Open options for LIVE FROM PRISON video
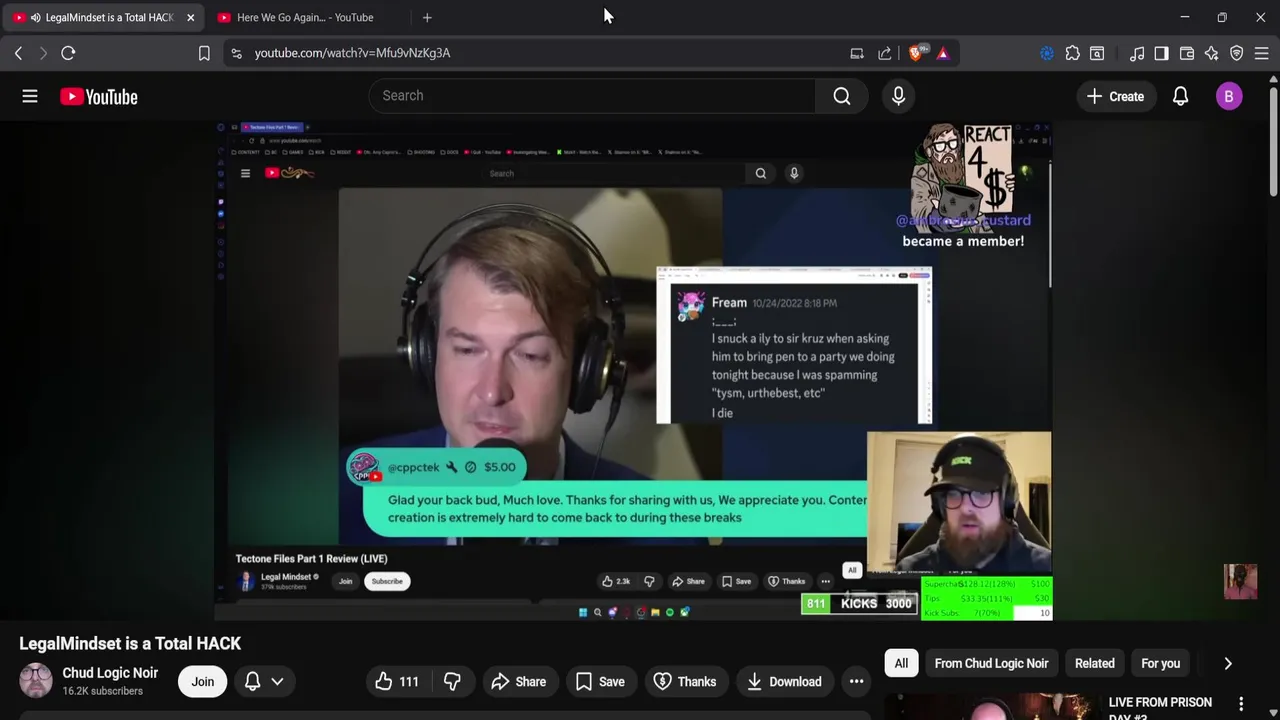Viewport: 1280px width, 720px height. click(x=1241, y=704)
